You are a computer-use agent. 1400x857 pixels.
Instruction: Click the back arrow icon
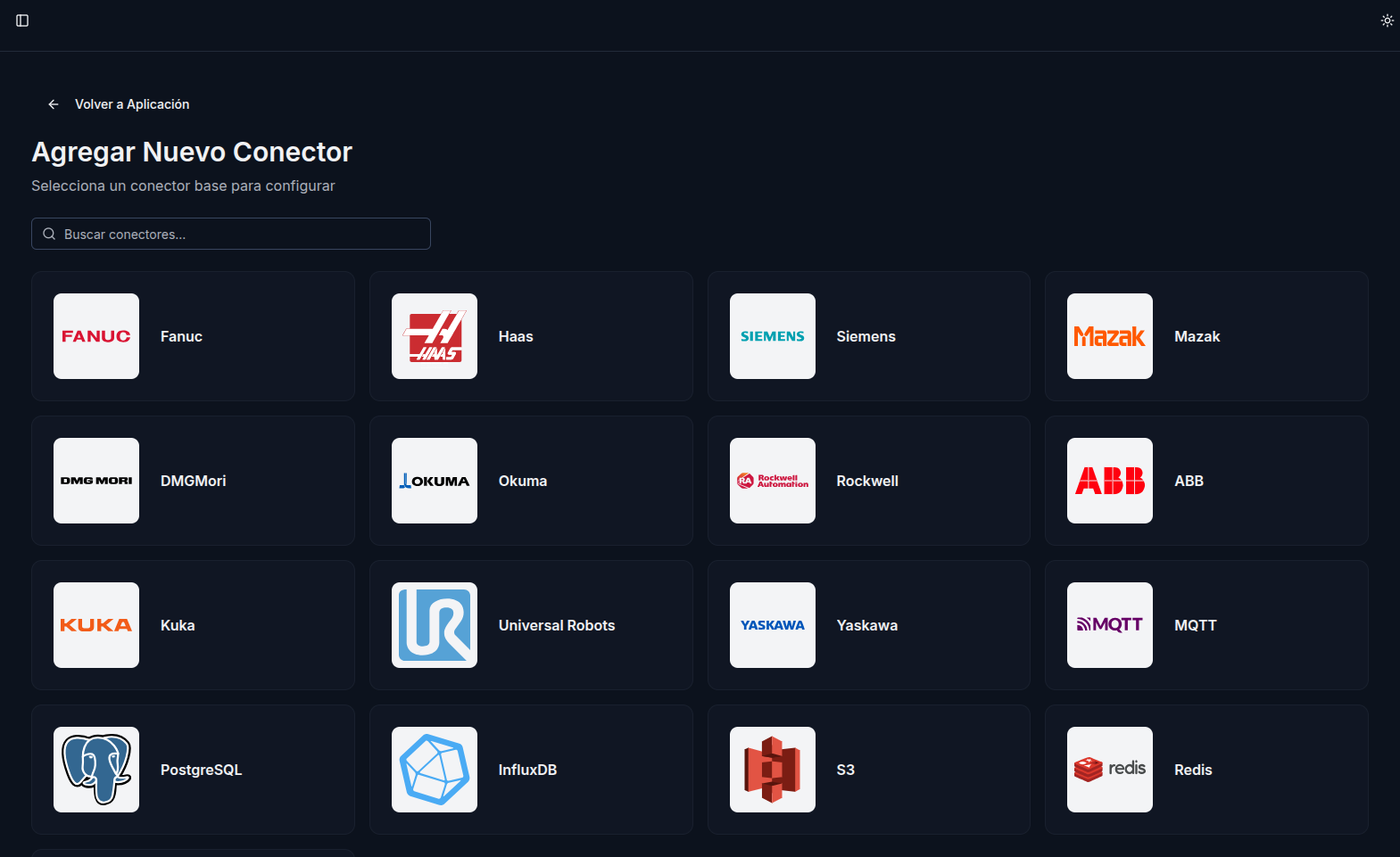[54, 104]
